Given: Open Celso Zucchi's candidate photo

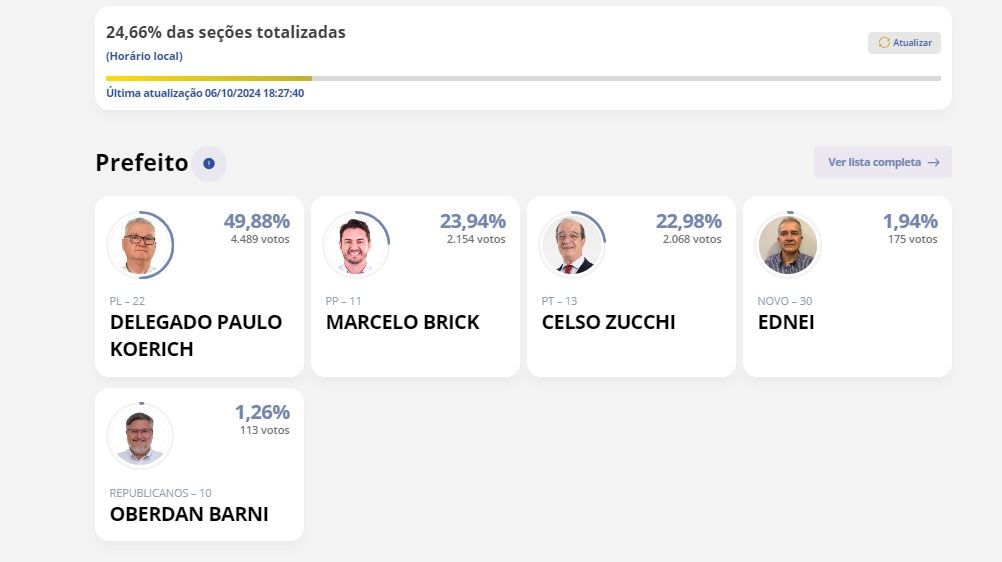Looking at the screenshot, I should (572, 245).
